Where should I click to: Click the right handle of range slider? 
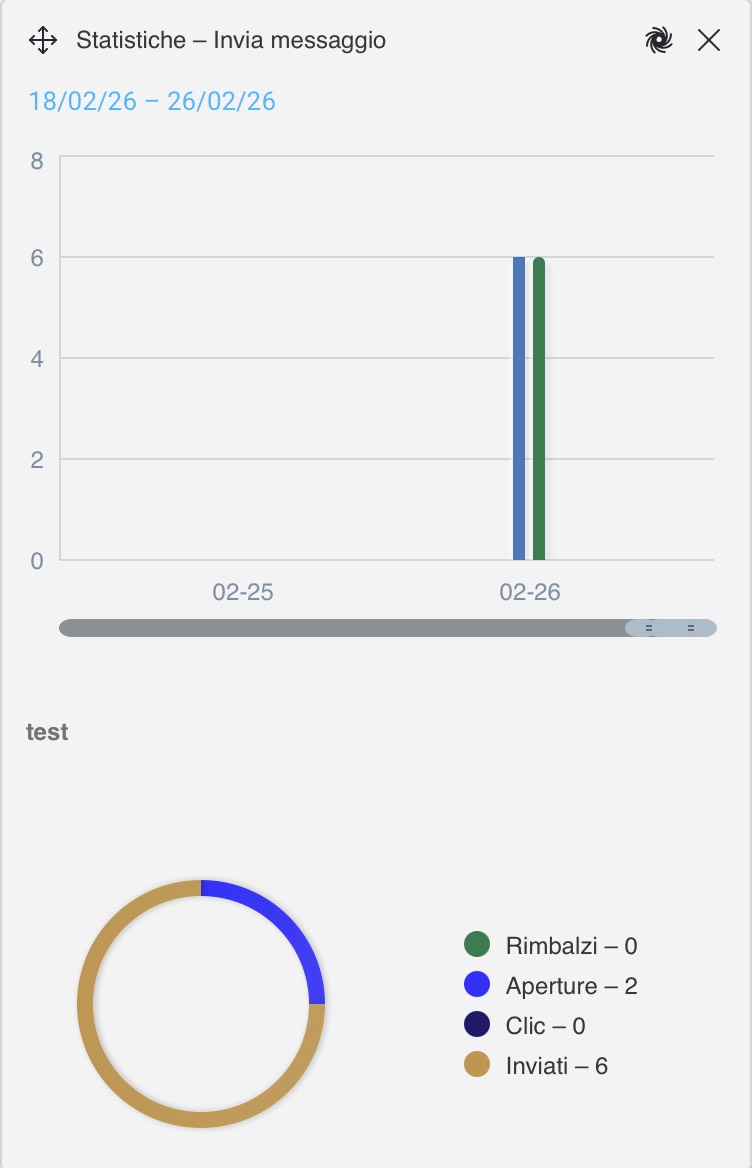[691, 628]
